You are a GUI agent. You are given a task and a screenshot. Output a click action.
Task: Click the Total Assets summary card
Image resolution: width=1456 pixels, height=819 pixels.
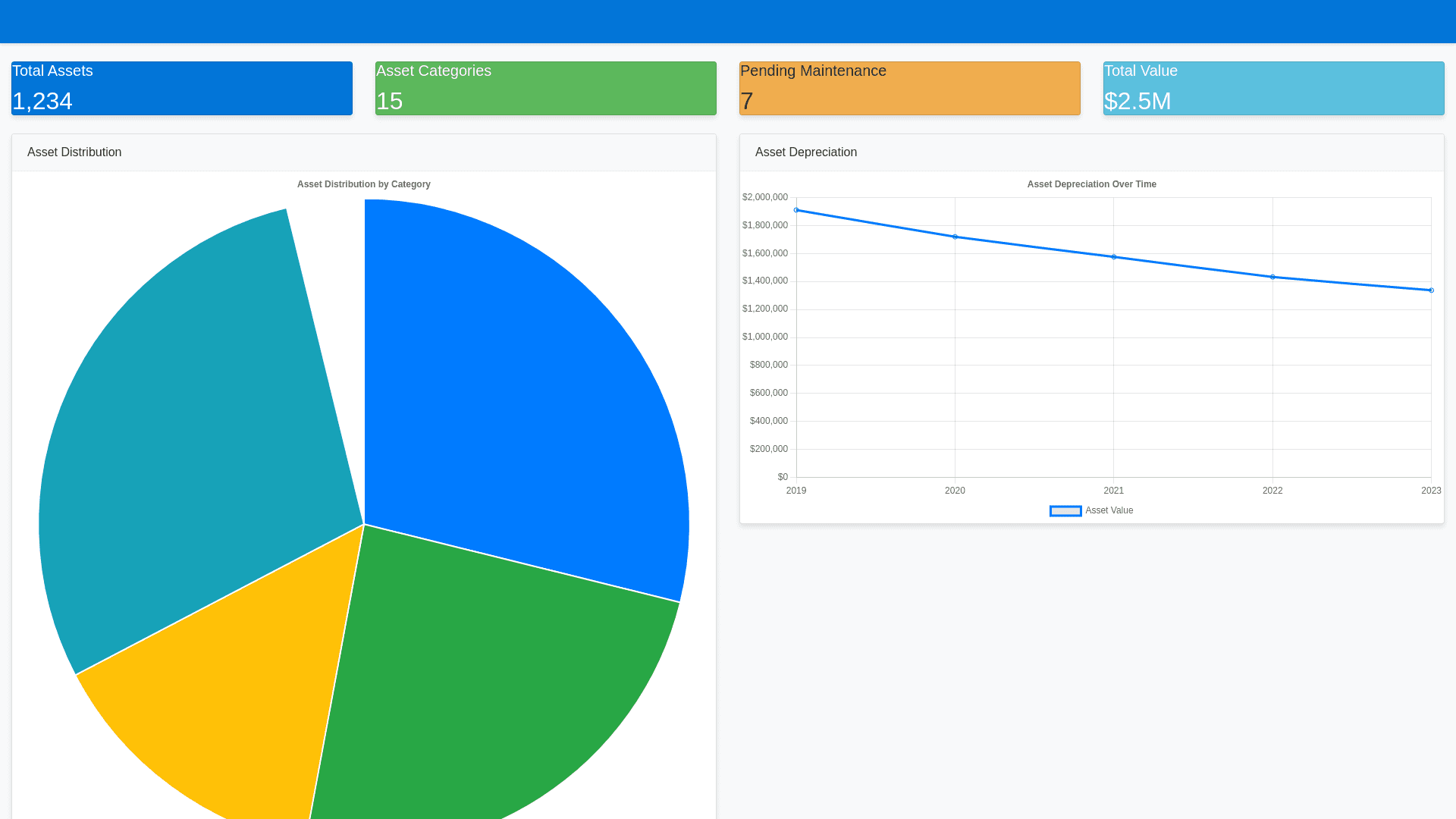pyautogui.click(x=182, y=88)
